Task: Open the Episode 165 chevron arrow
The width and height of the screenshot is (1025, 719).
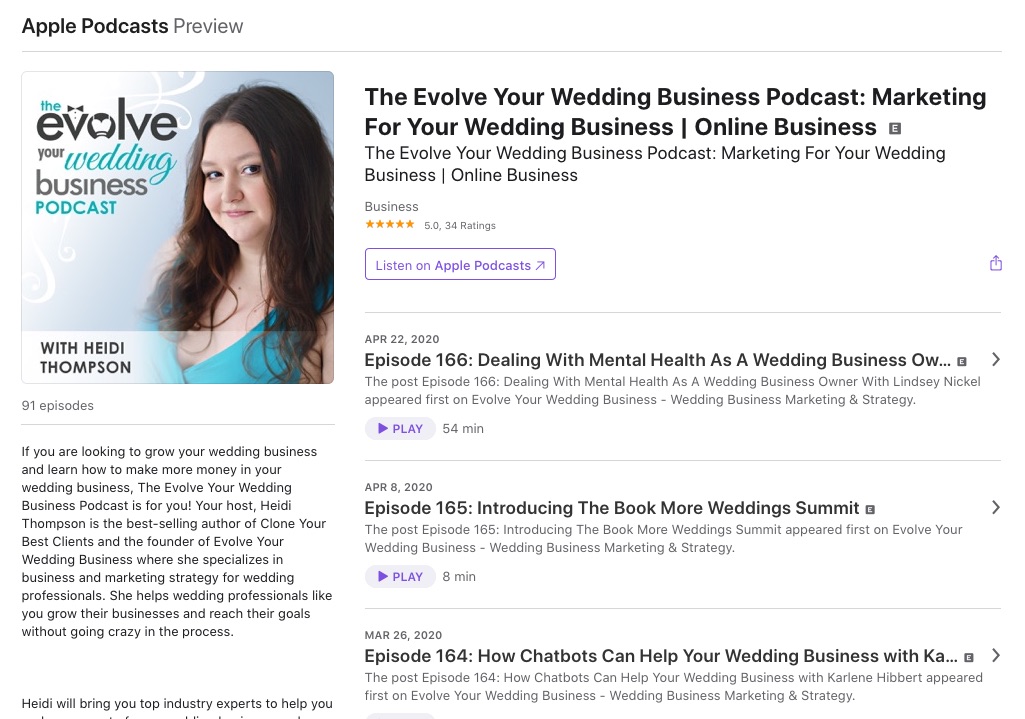Action: [x=996, y=507]
